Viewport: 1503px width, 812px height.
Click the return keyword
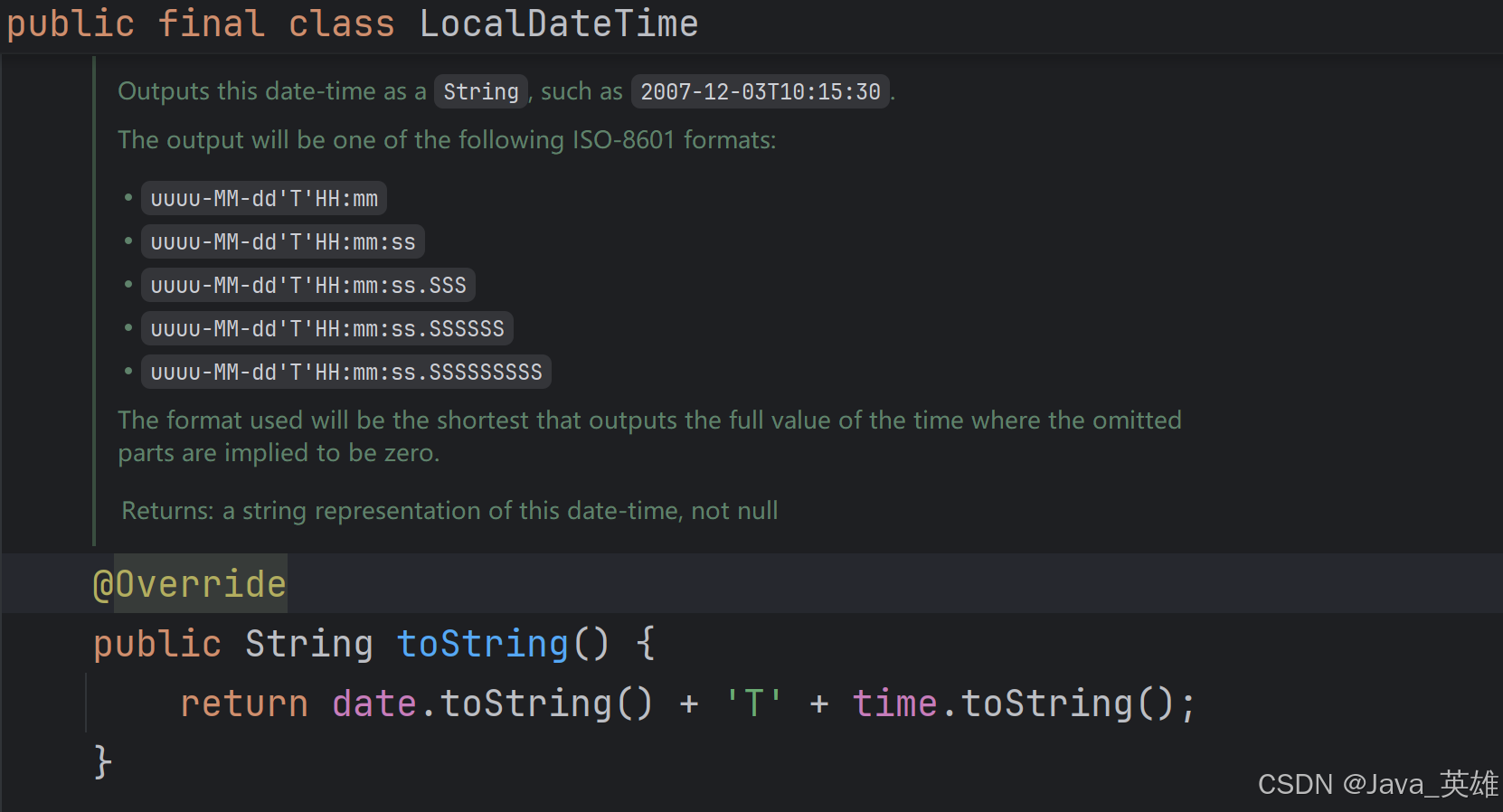(244, 703)
